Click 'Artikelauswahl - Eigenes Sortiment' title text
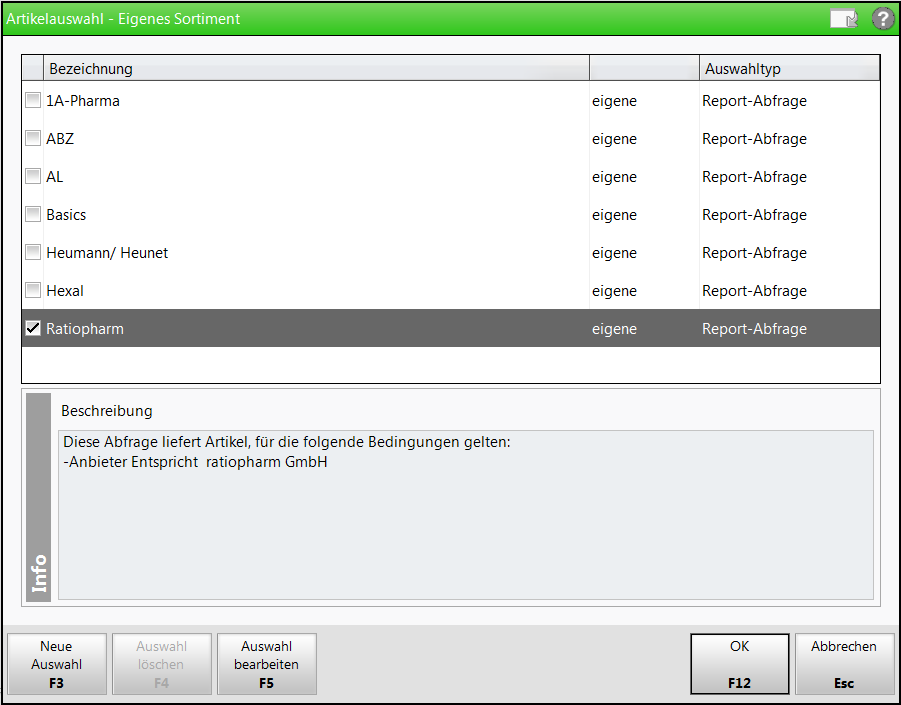The width and height of the screenshot is (901, 705). (x=123, y=19)
